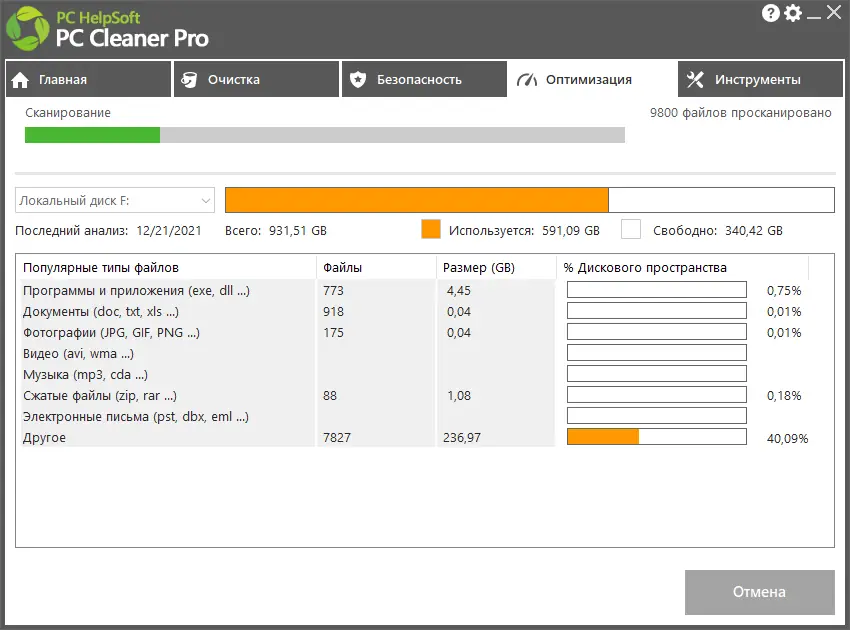This screenshot has width=850, height=630.
Task: Open the Очистка tab
Action: point(256,79)
